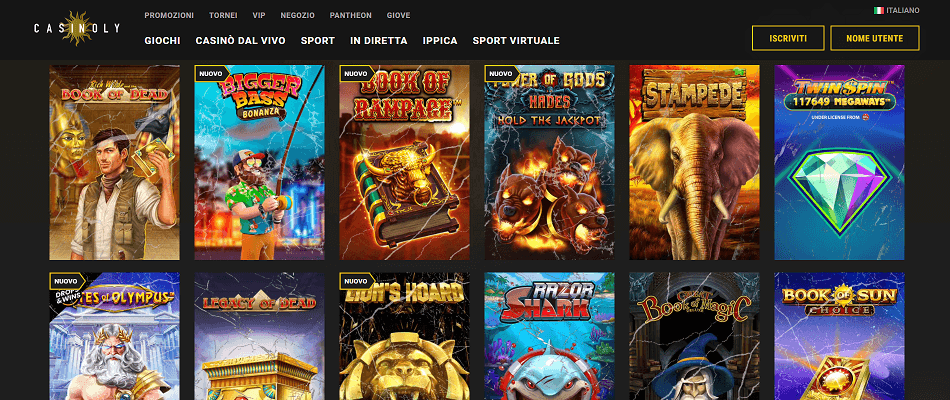Viewport: 950px width, 400px height.
Task: Open the Book of Magic game
Action: click(694, 336)
